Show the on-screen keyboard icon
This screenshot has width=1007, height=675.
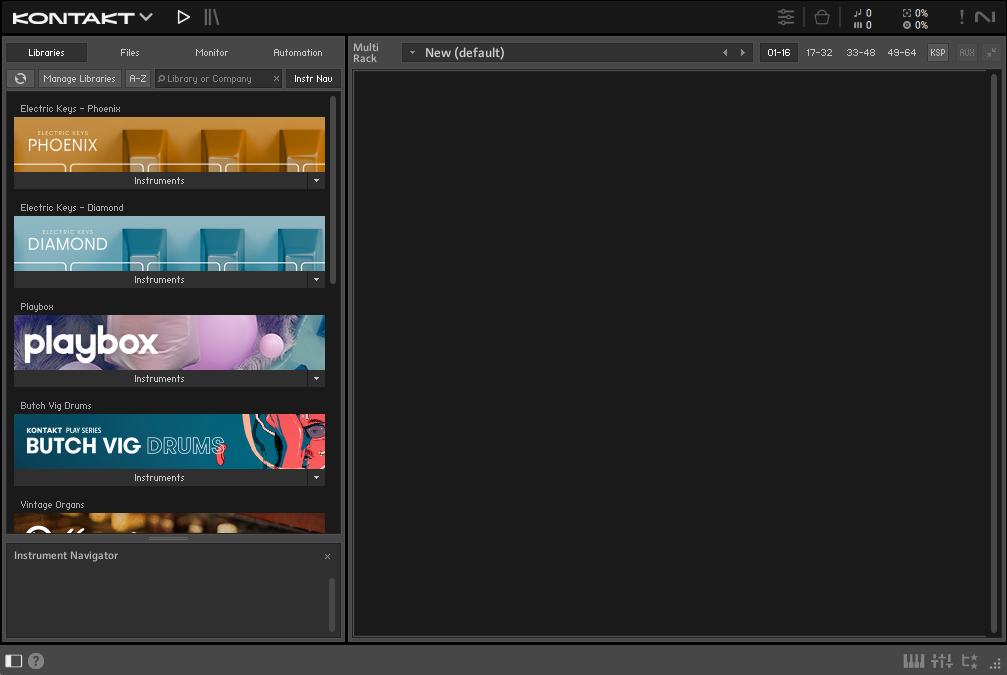(914, 660)
